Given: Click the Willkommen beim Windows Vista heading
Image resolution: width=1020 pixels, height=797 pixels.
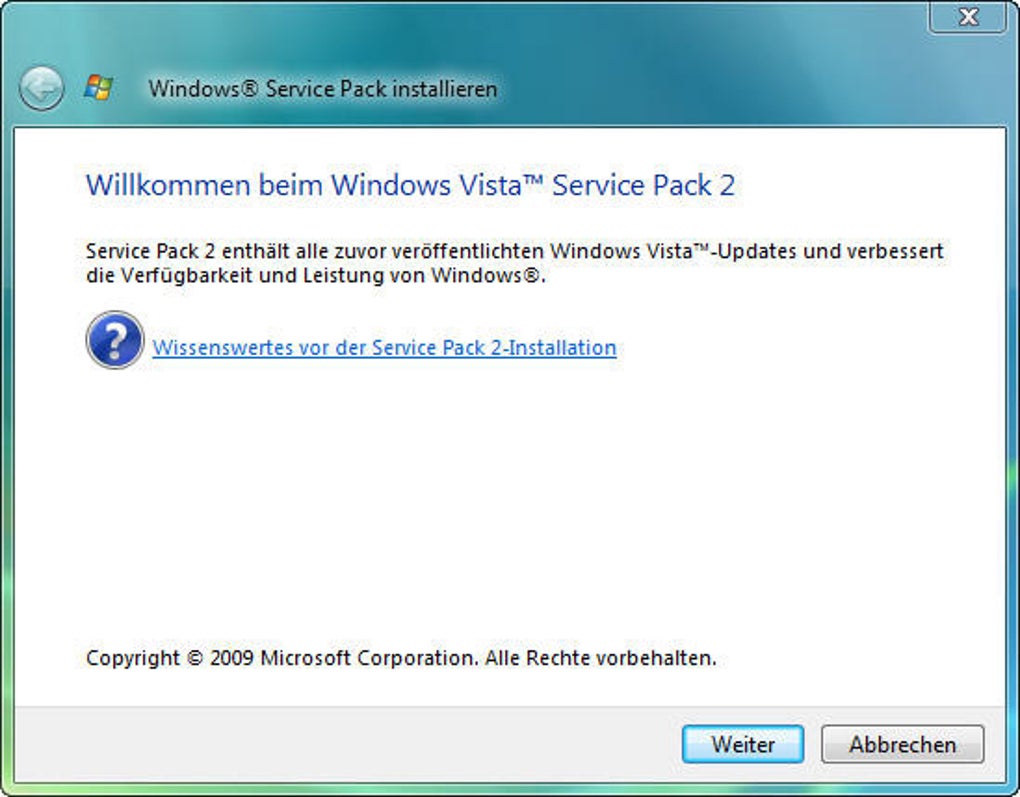Looking at the screenshot, I should pos(410,185).
